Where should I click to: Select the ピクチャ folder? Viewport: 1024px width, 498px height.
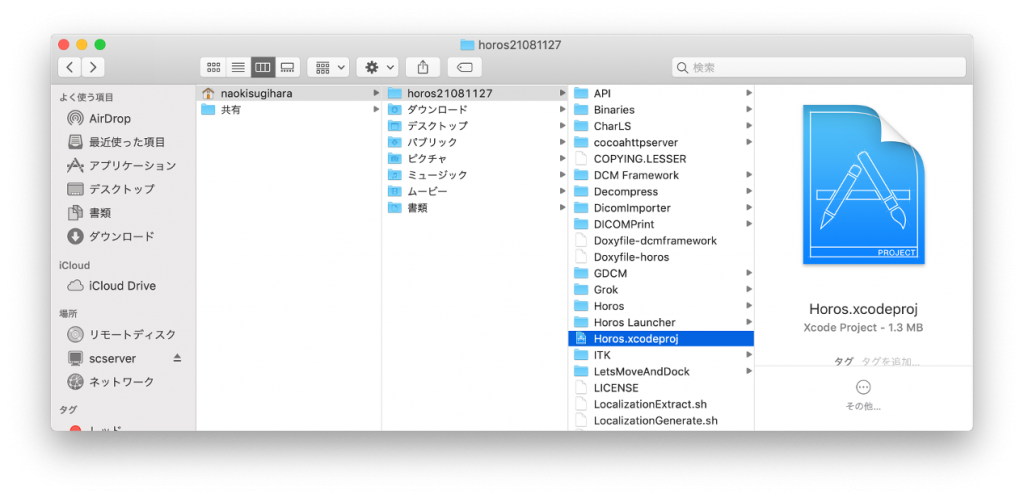[475, 159]
